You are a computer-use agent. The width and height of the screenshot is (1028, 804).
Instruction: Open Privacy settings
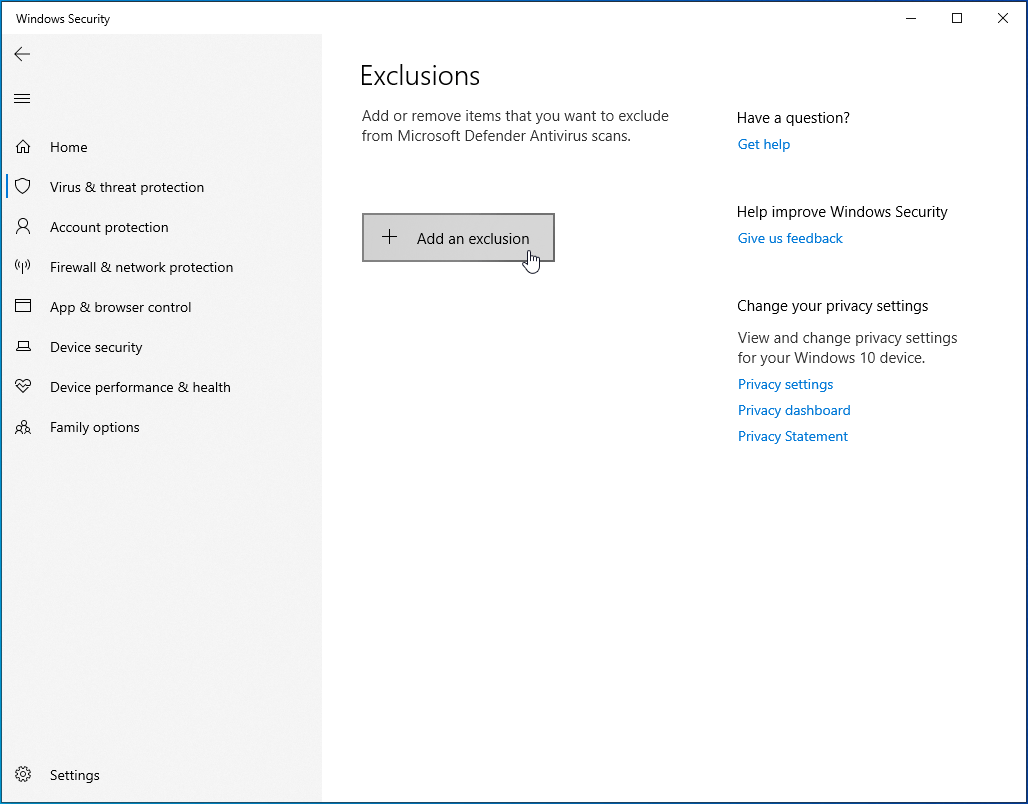785,384
